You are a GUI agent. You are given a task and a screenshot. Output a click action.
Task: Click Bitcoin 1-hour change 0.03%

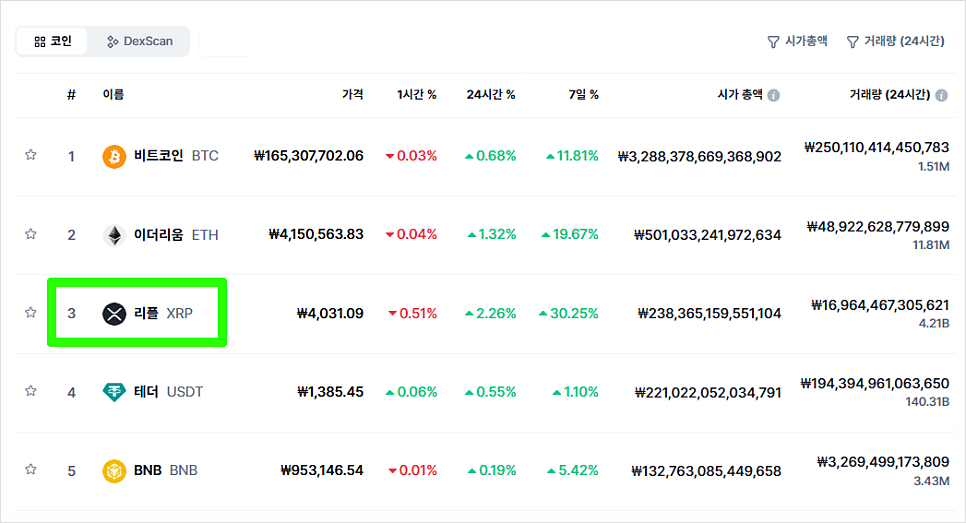pos(411,156)
